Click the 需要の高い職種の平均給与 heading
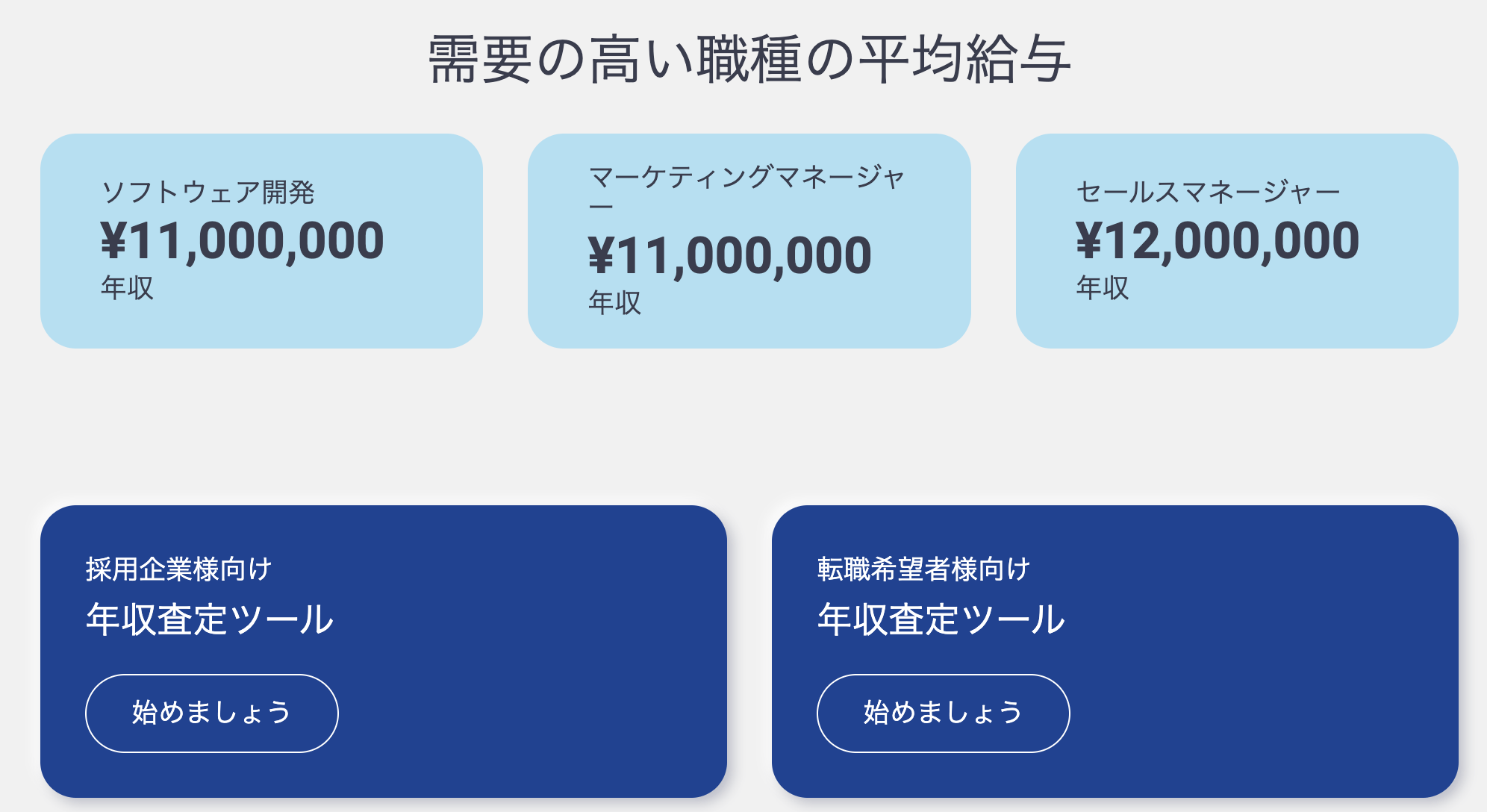The height and width of the screenshot is (812, 1487). [749, 59]
